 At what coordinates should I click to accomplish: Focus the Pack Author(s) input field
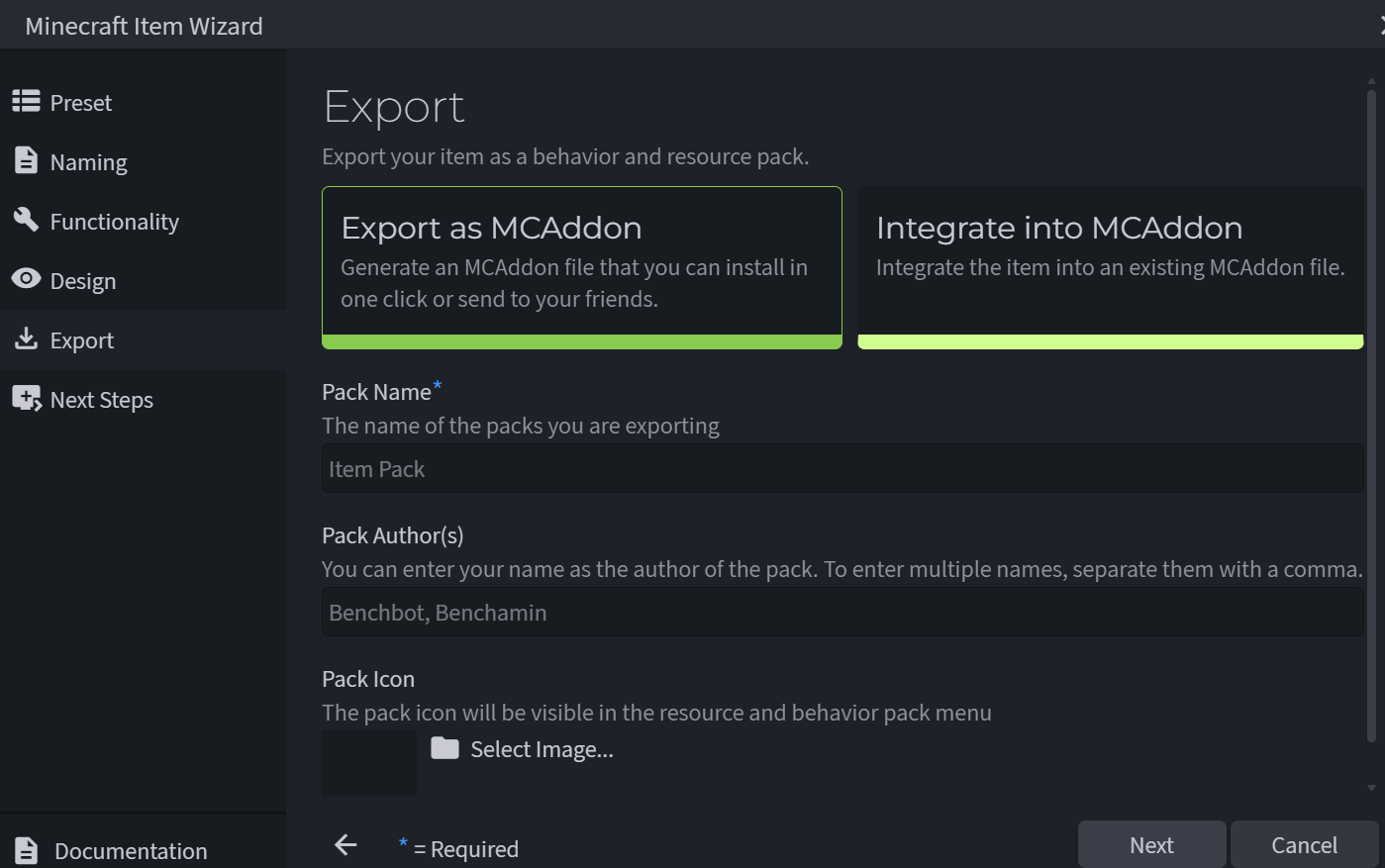point(842,612)
